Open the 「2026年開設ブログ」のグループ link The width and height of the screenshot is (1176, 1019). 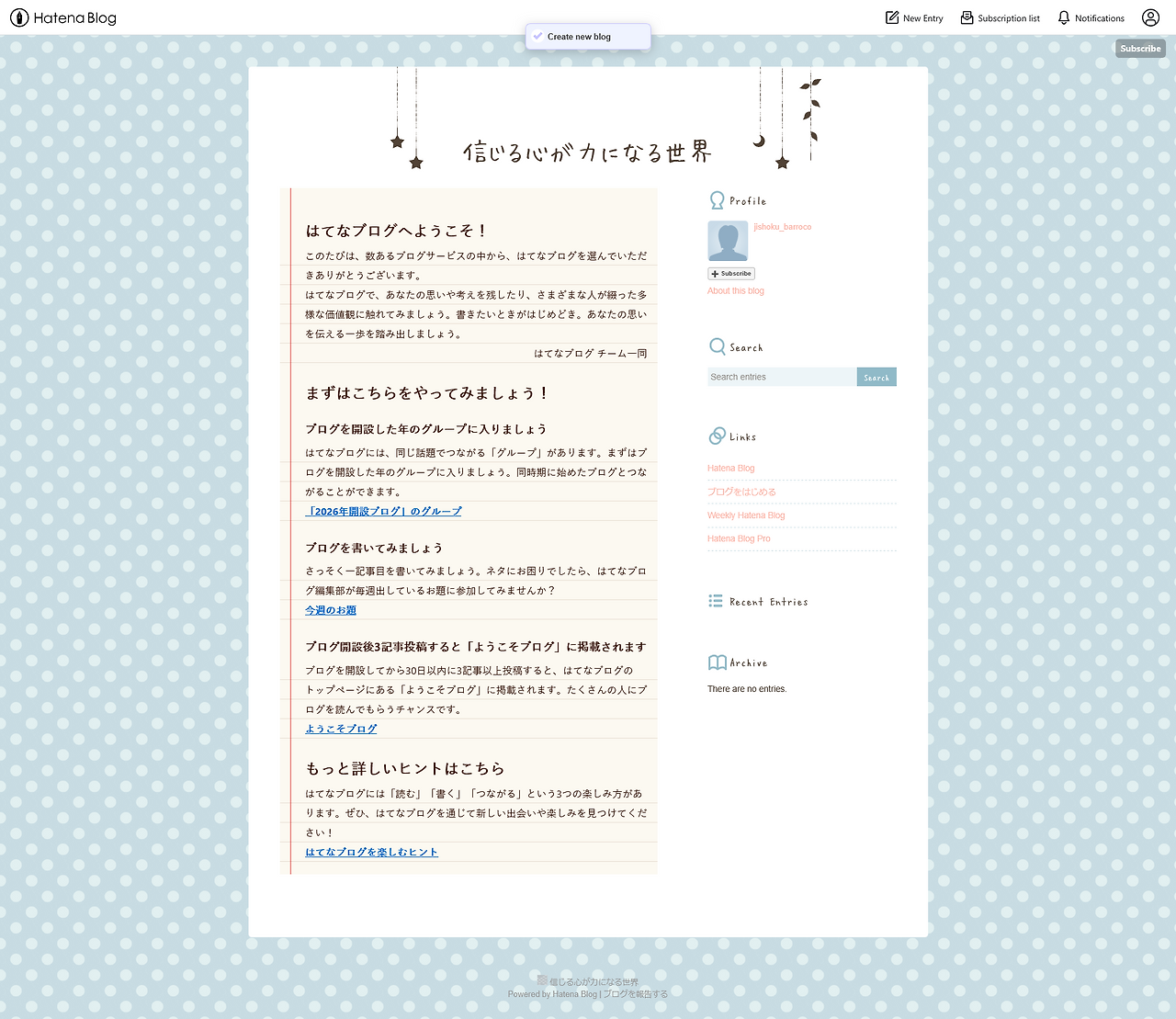(x=383, y=511)
